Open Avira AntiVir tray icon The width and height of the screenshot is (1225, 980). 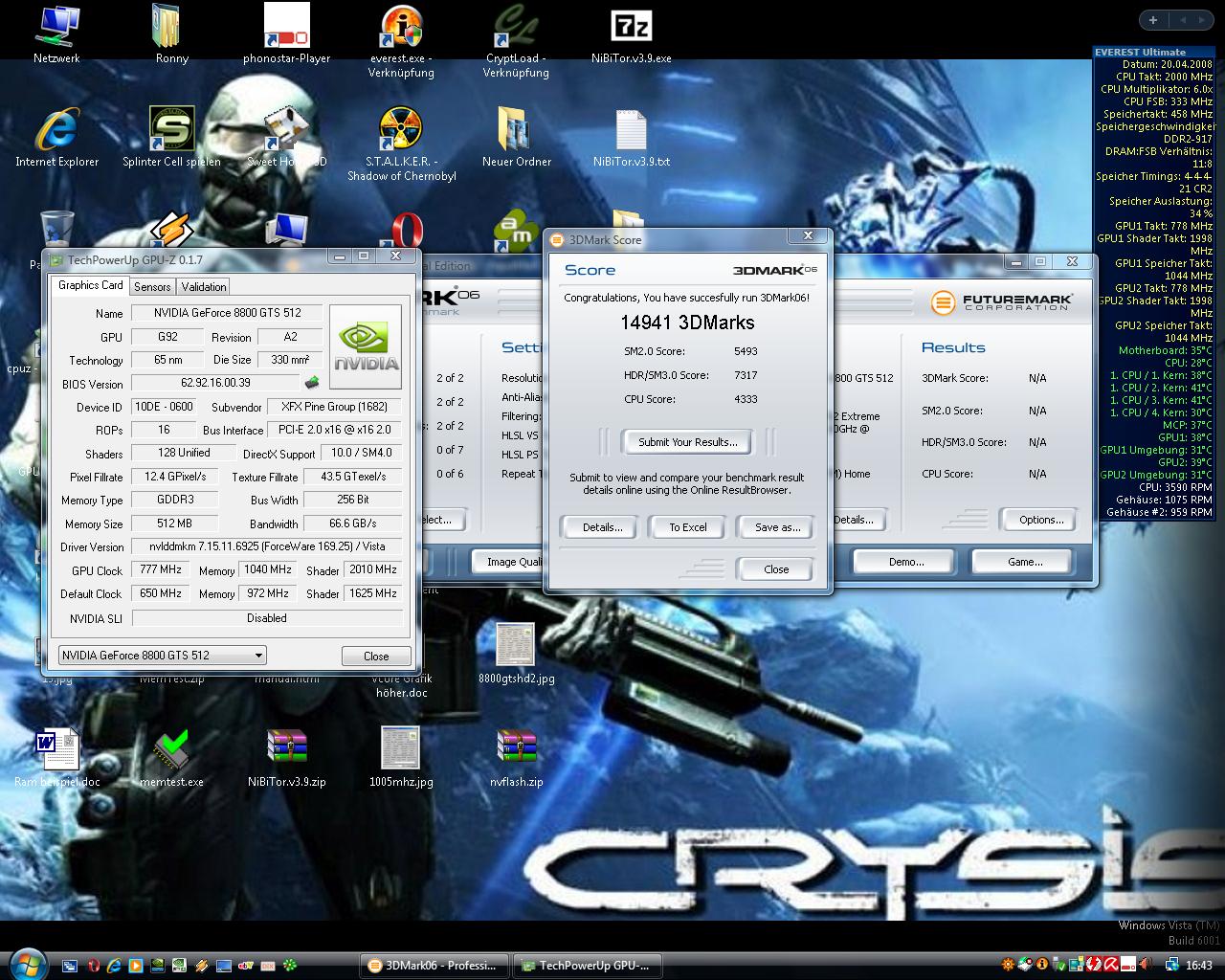pos(1111,964)
